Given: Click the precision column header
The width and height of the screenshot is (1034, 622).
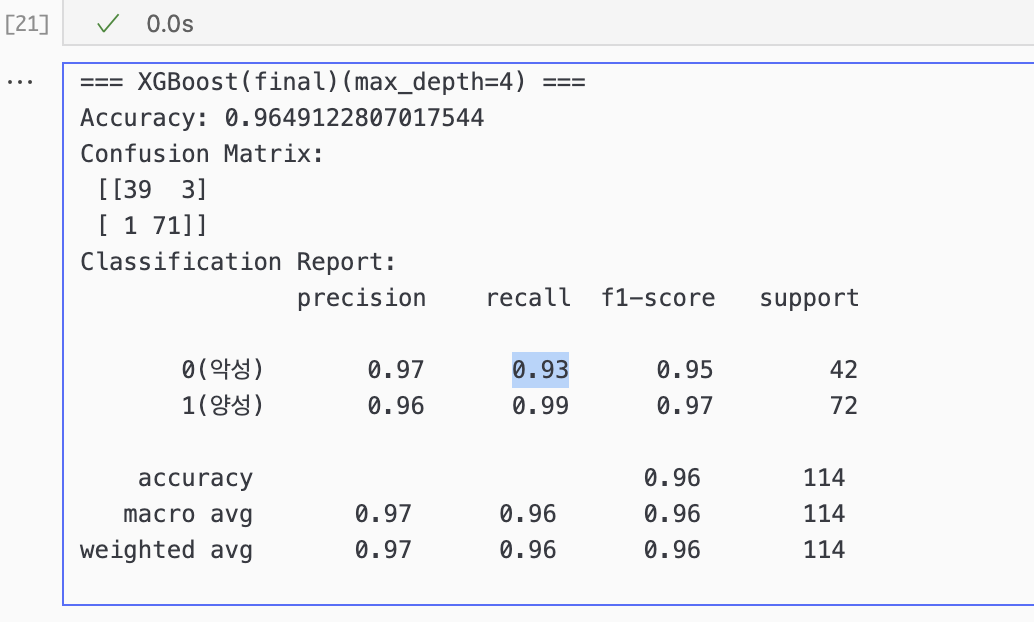Looking at the screenshot, I should tap(361, 299).
